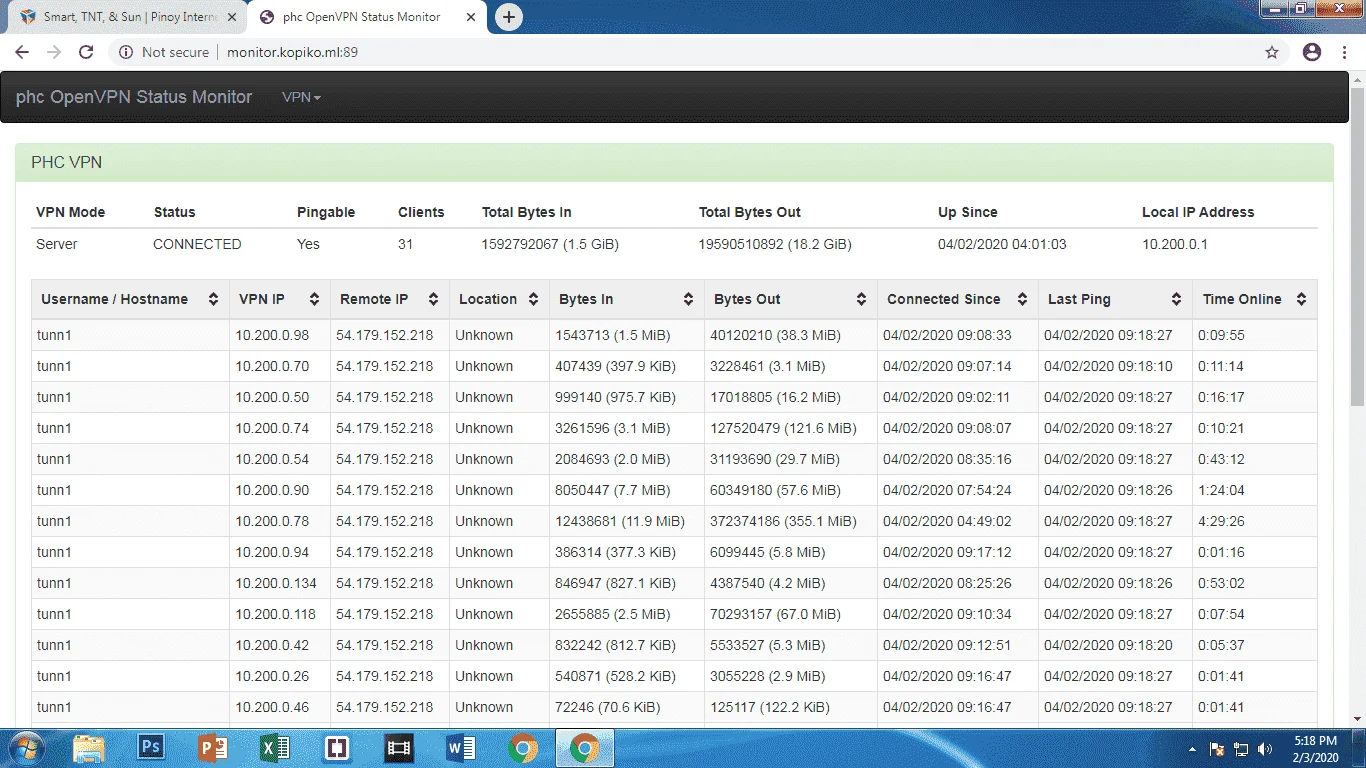
Task: Focus the address bar showing monitor.kopiko.ml:89
Action: (x=292, y=52)
